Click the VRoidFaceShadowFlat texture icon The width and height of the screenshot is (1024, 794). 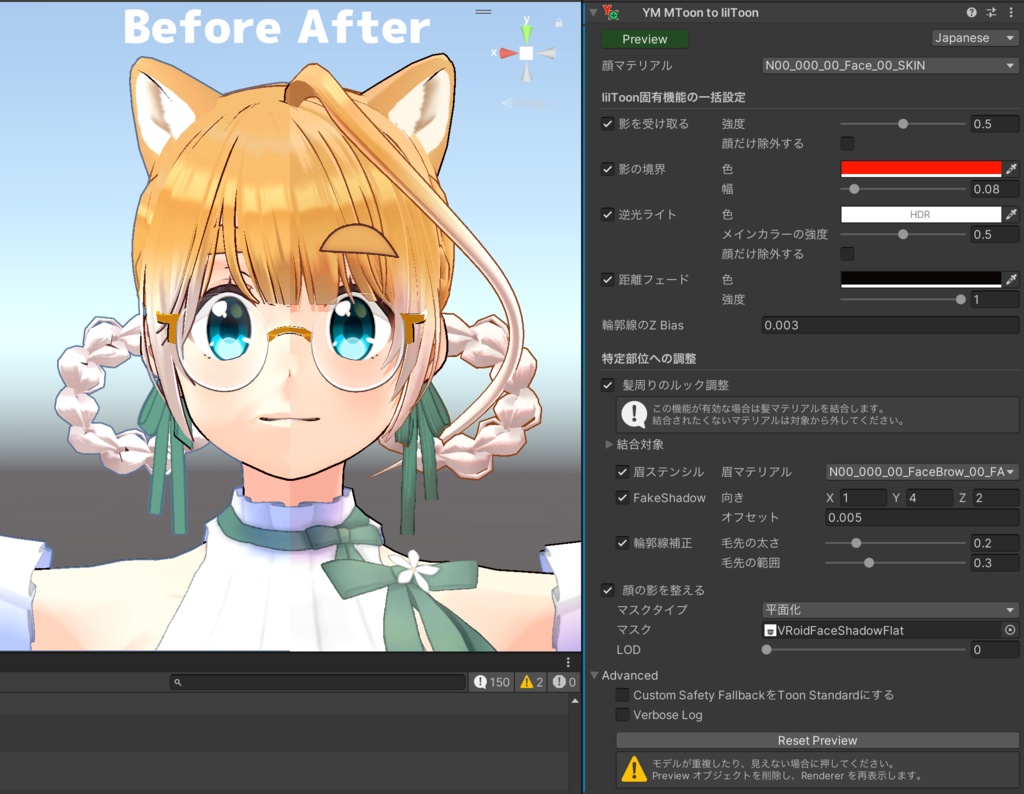(x=770, y=631)
